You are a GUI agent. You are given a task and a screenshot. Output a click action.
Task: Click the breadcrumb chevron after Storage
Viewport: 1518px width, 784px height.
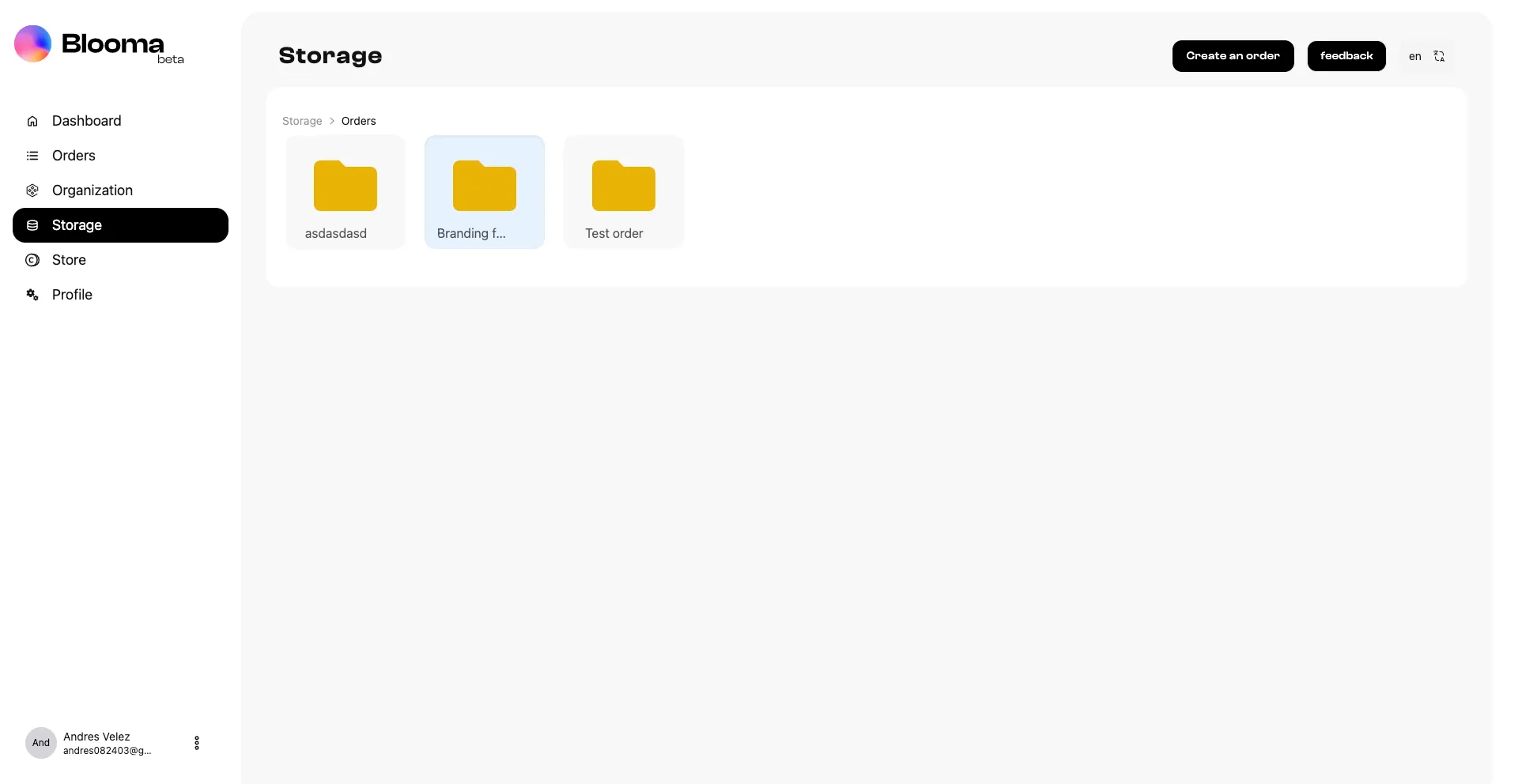332,121
